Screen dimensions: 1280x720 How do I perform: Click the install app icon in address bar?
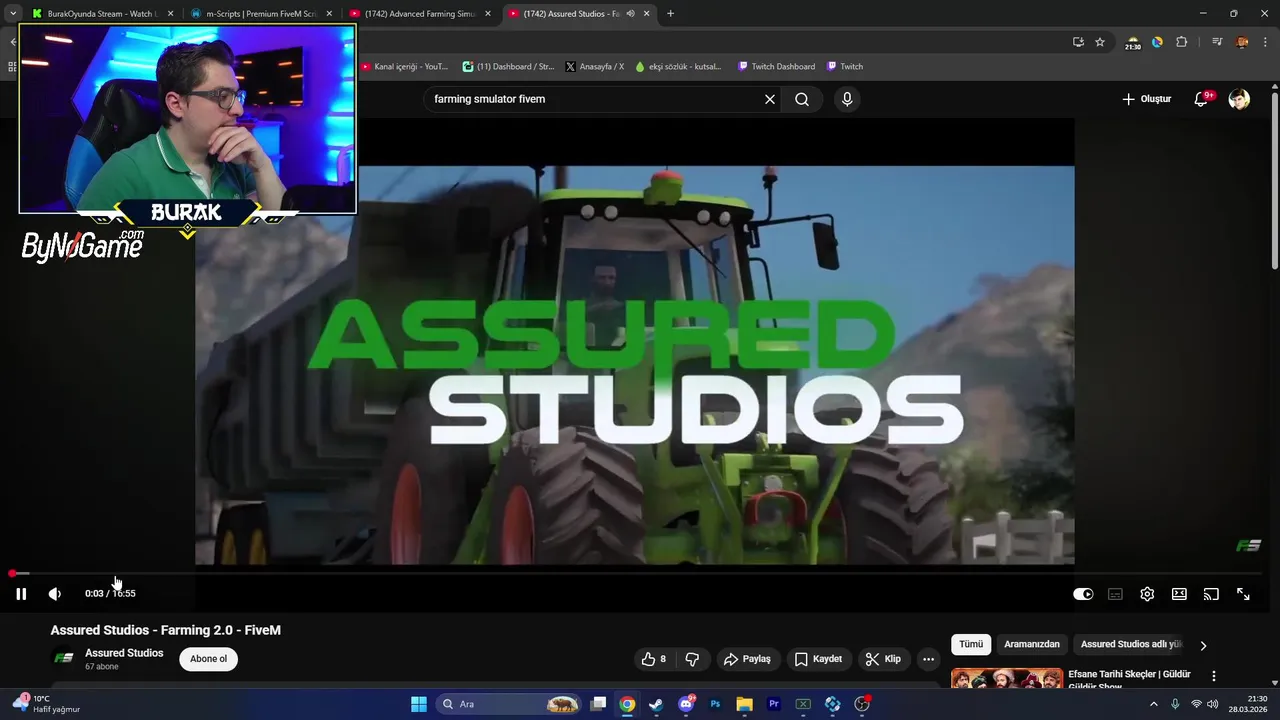1078,42
